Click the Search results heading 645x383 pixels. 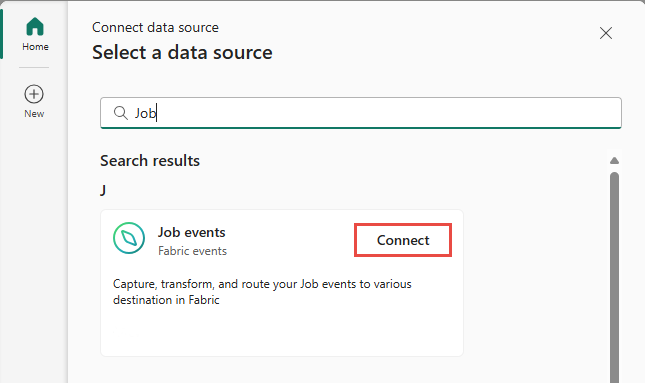[x=150, y=161]
